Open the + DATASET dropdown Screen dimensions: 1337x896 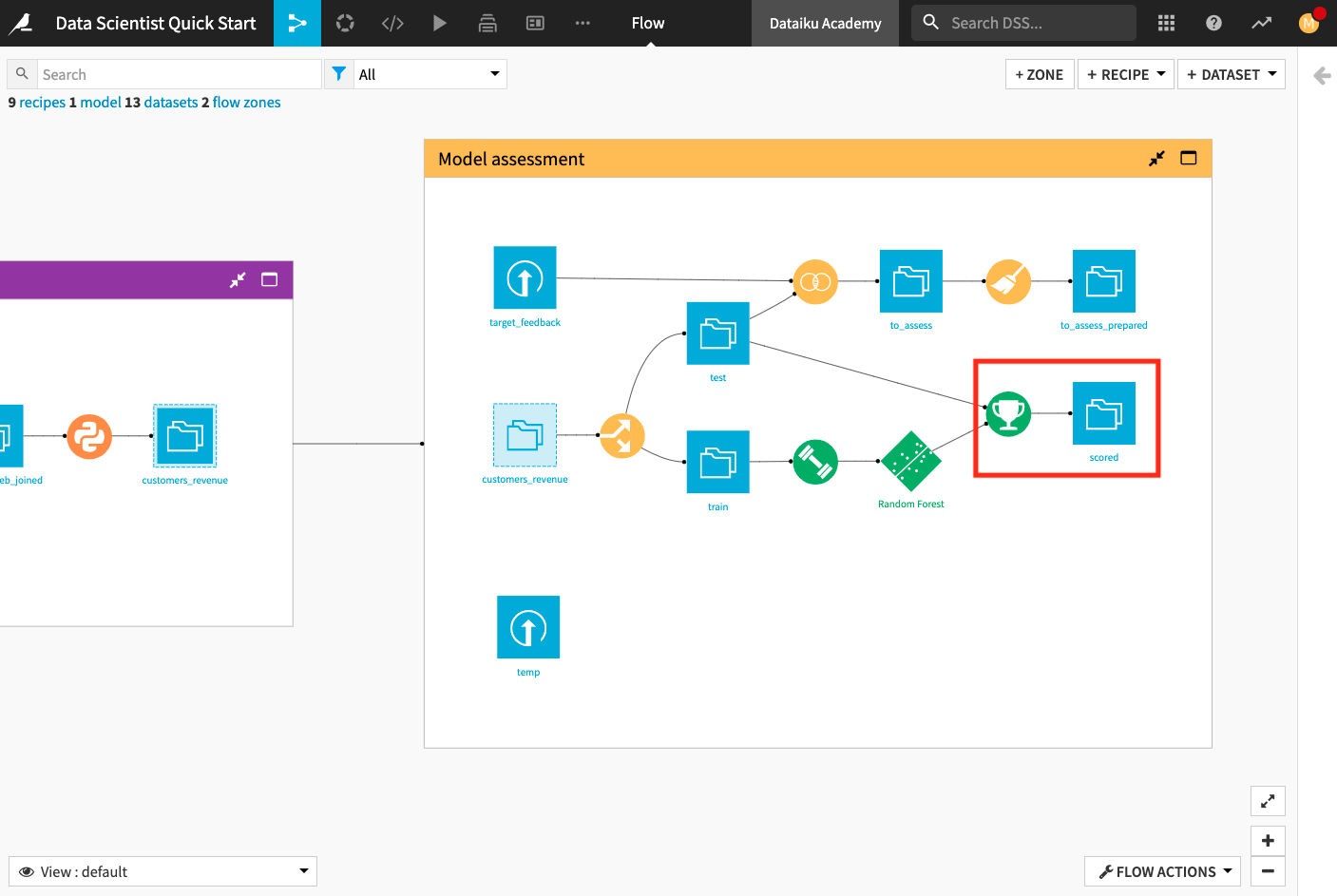(1232, 74)
